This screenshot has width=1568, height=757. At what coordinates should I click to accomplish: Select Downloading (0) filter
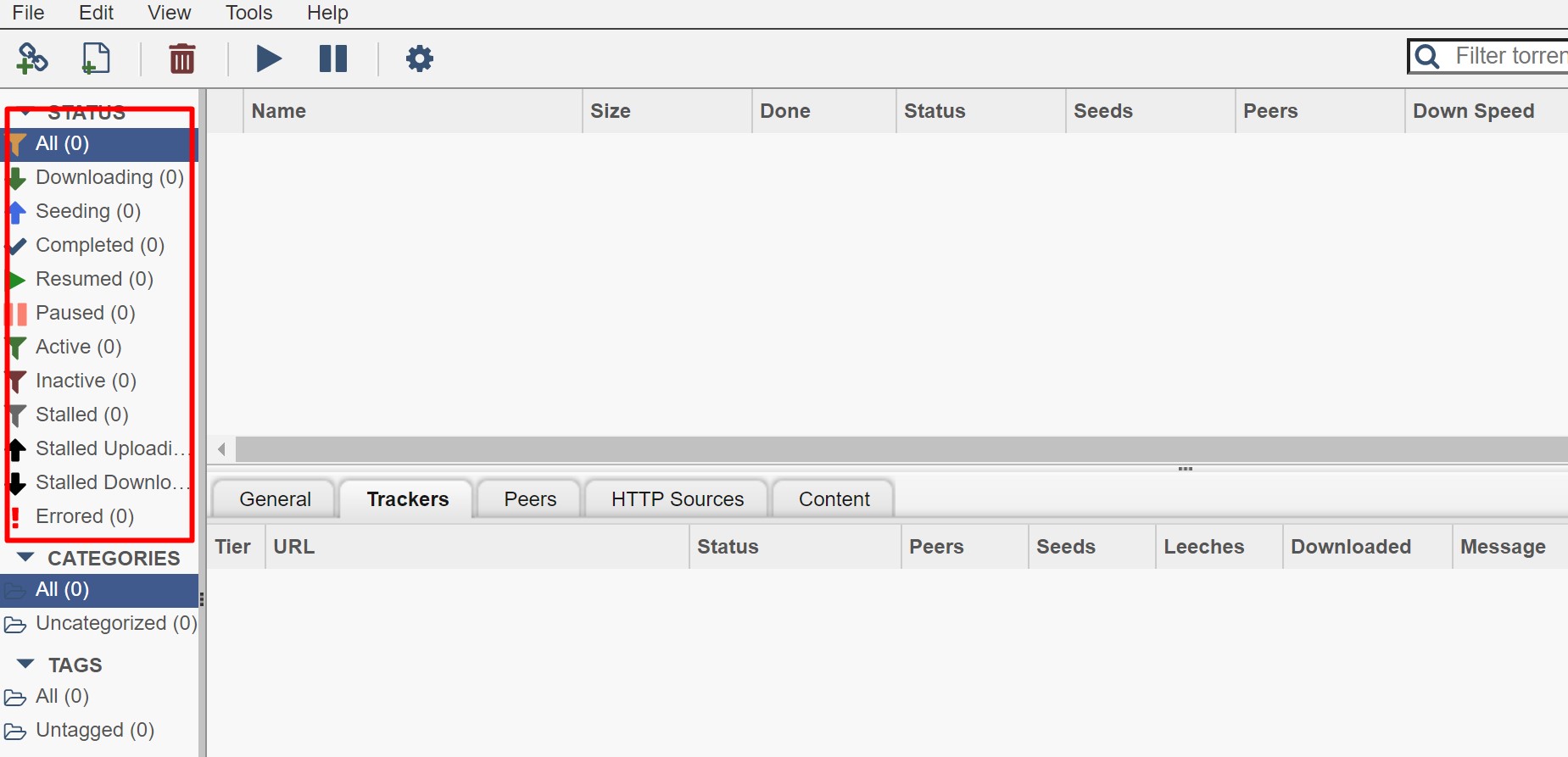point(99,178)
